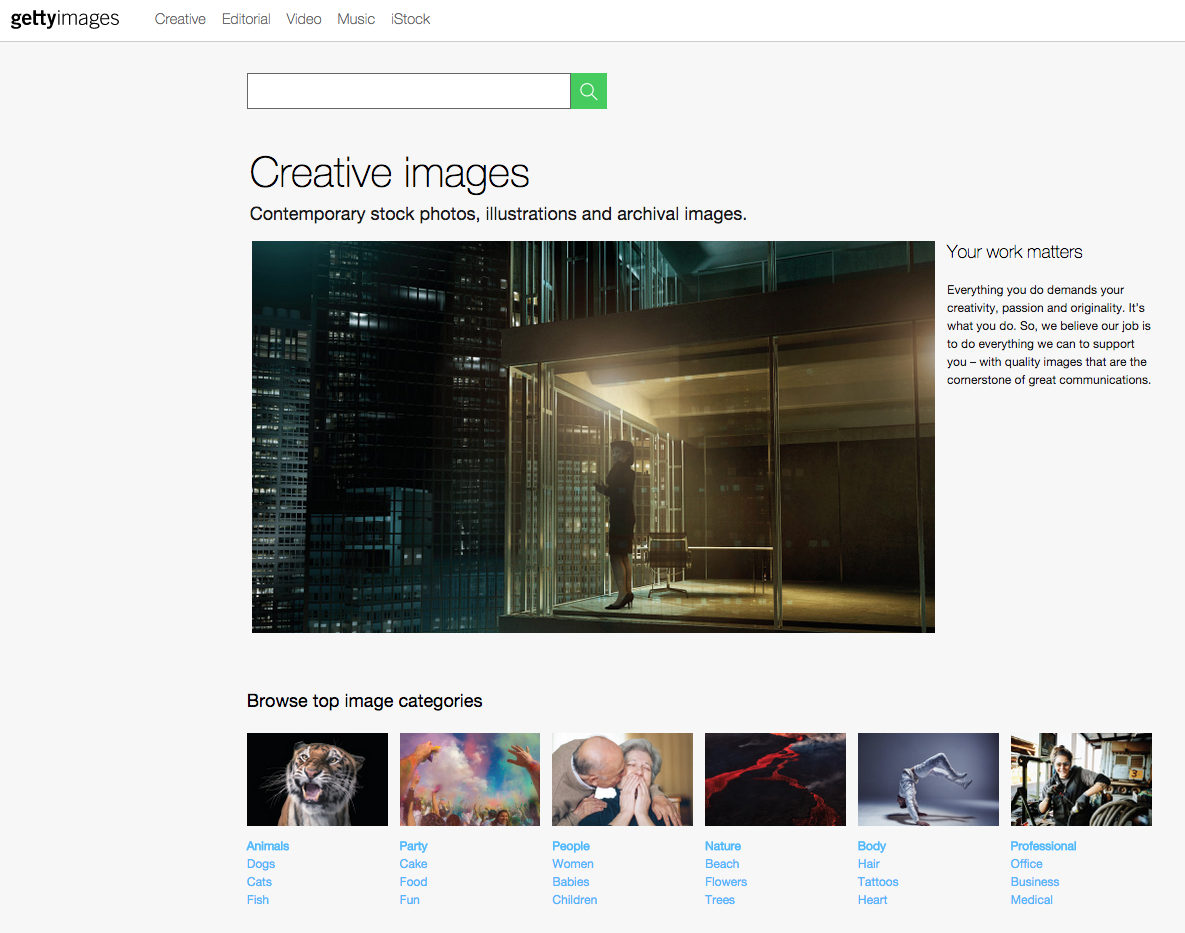This screenshot has width=1185, height=933.
Task: Open the Creative menu item
Action: click(x=180, y=19)
